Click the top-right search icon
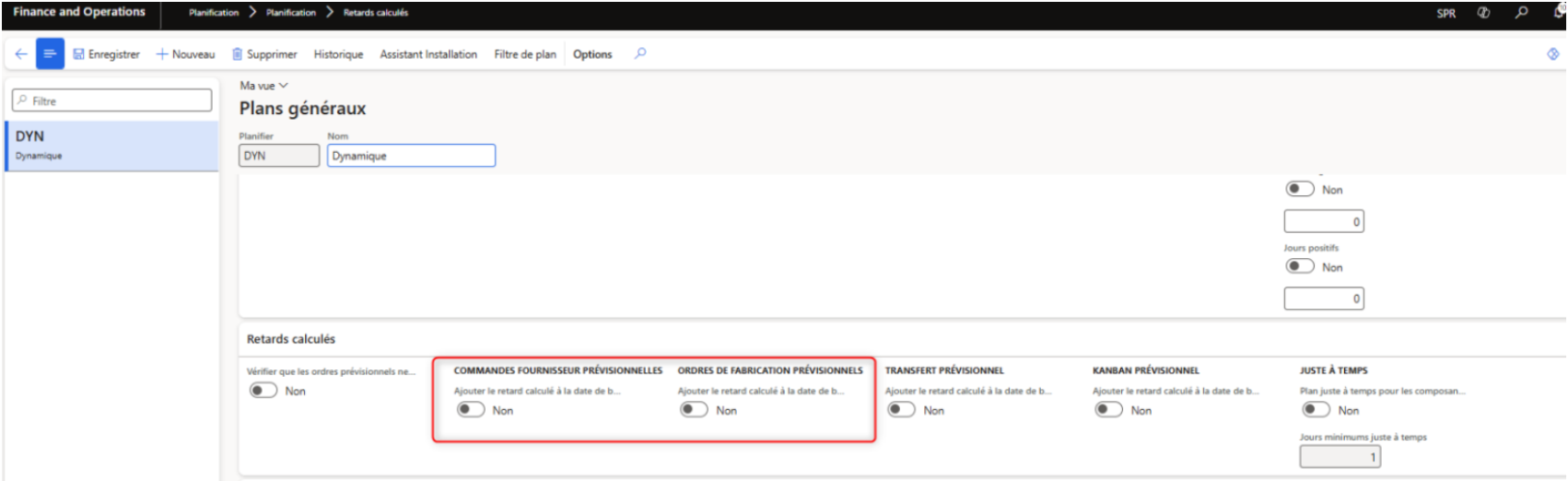Screen dimensions: 1568x481 pyautogui.click(x=1521, y=13)
